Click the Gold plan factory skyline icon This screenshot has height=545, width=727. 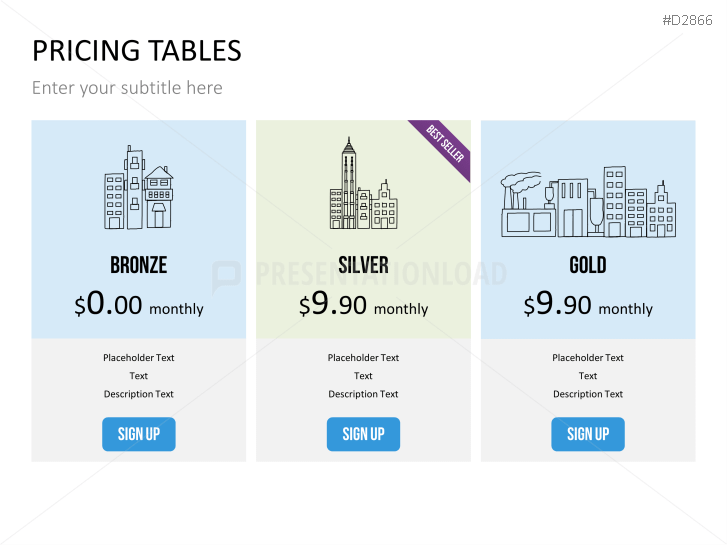[588, 203]
